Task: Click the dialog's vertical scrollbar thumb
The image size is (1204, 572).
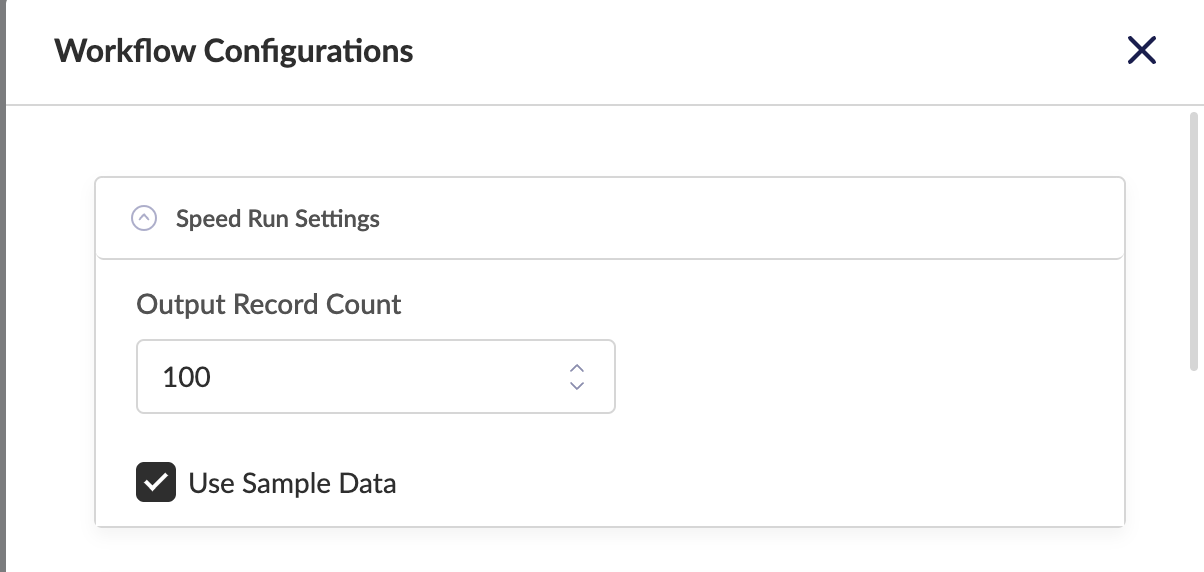Action: pyautogui.click(x=1194, y=240)
